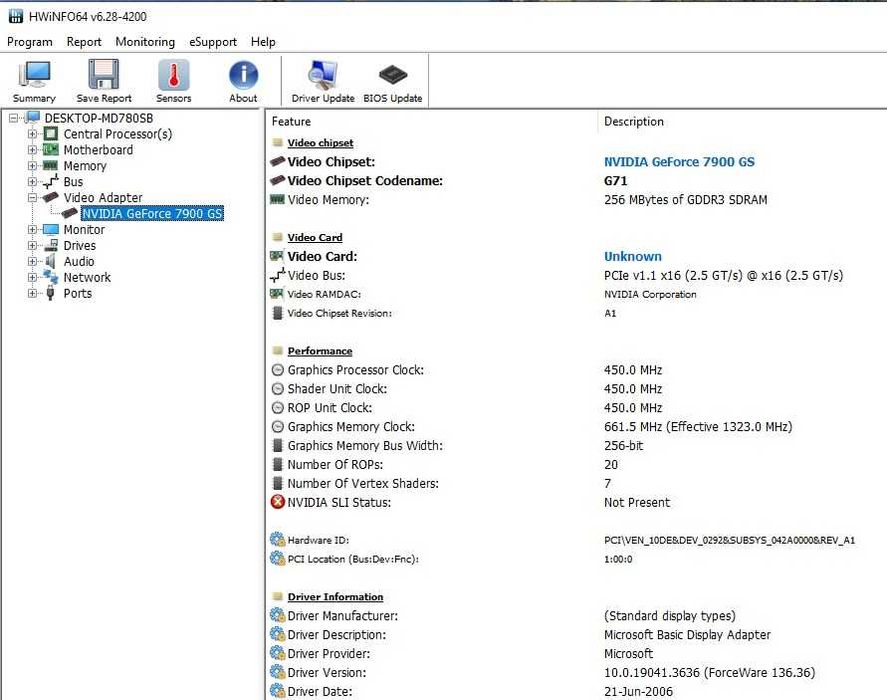
Task: Click the Driver Manufacturer gear icon
Action: point(278,616)
